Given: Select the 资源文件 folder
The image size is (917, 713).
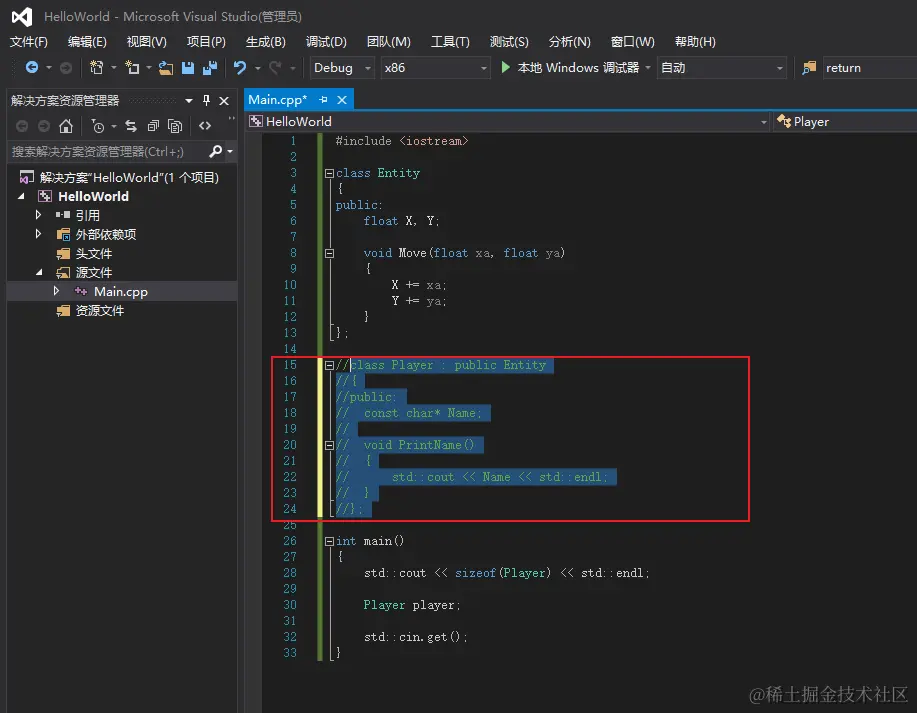Looking at the screenshot, I should click(99, 311).
